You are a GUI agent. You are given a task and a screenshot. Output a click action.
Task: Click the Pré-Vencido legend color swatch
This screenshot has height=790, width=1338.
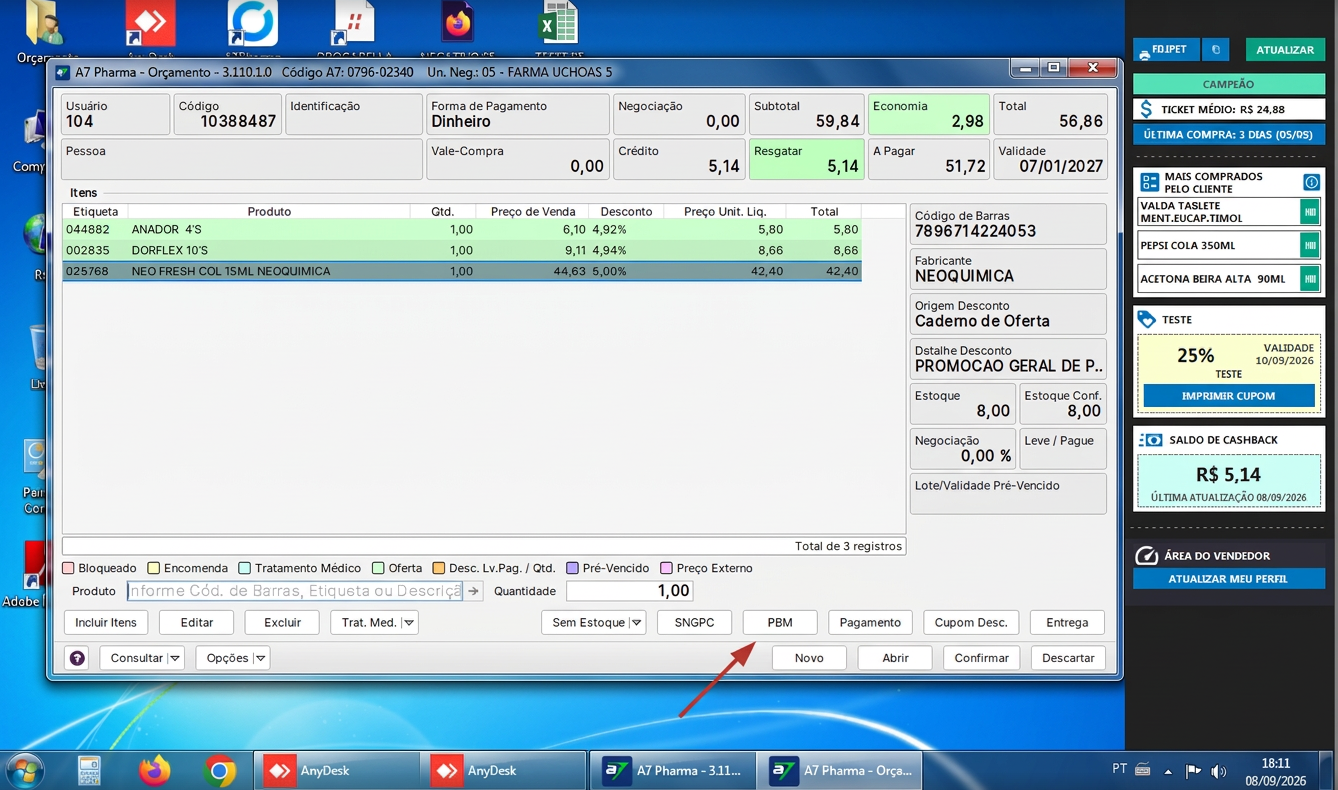click(572, 568)
